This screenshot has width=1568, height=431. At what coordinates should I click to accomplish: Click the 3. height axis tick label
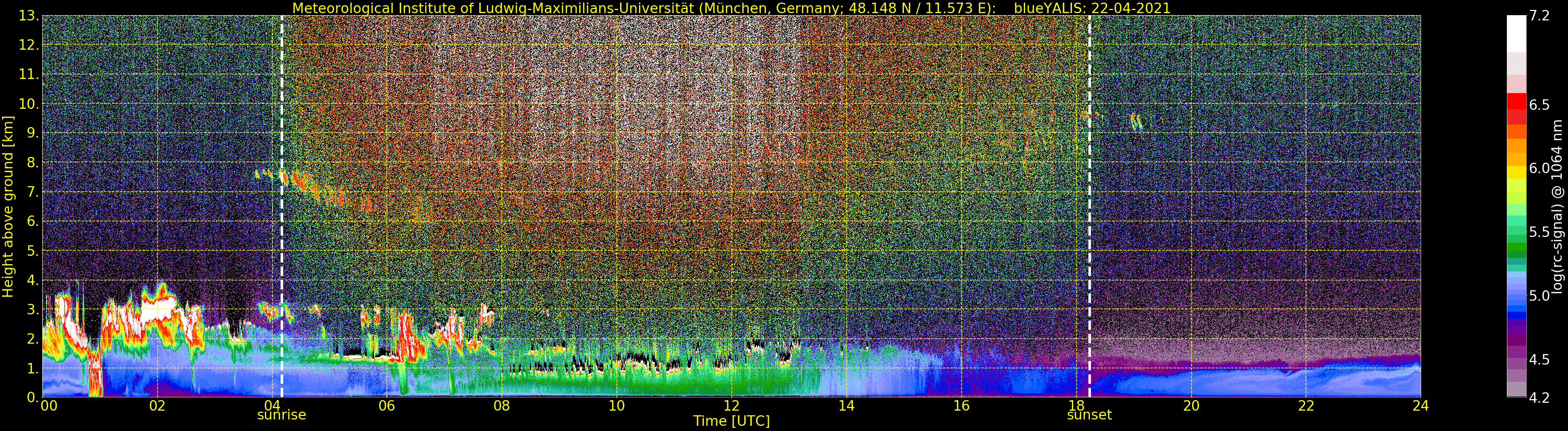point(32,309)
